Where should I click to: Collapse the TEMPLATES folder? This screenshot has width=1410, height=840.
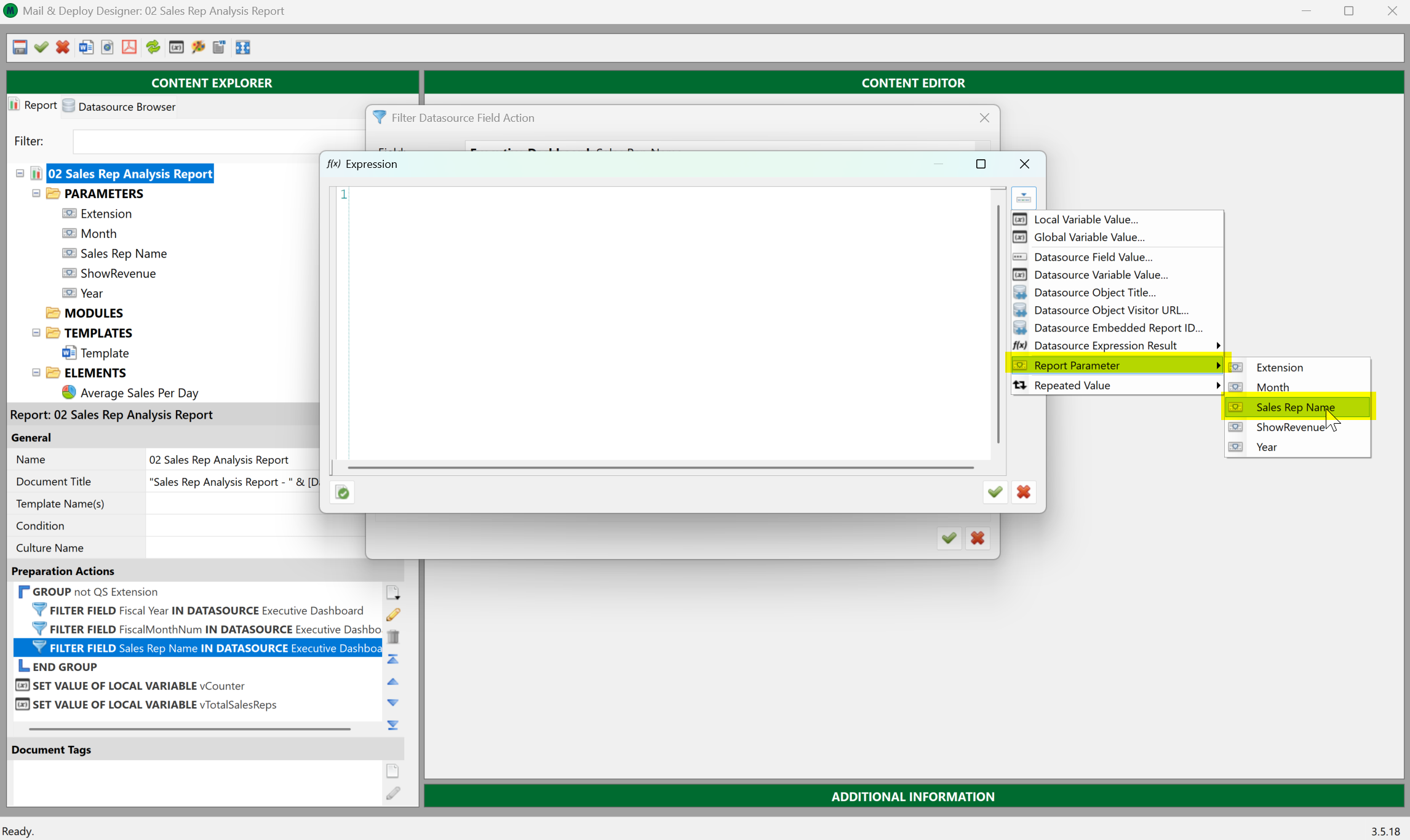36,333
